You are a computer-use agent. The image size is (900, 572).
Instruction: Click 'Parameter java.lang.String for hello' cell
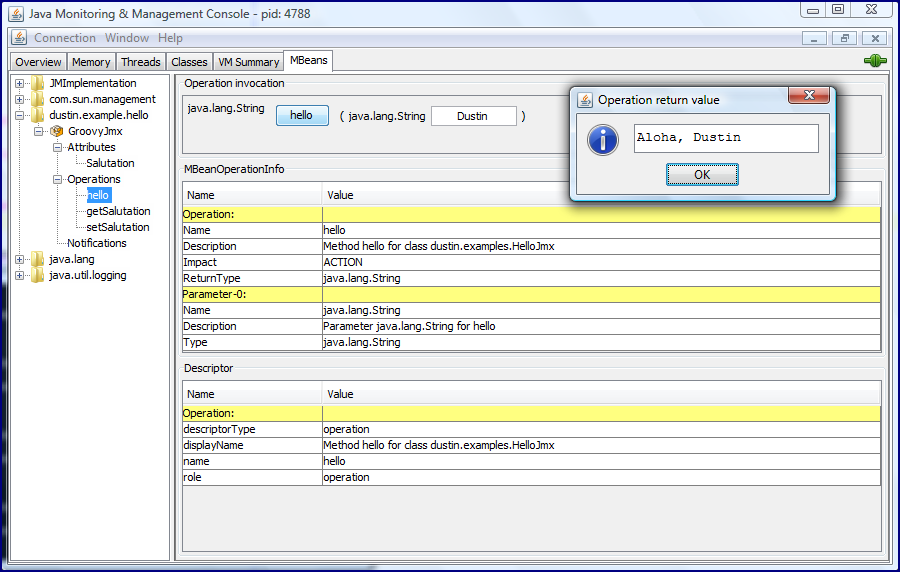pos(602,326)
